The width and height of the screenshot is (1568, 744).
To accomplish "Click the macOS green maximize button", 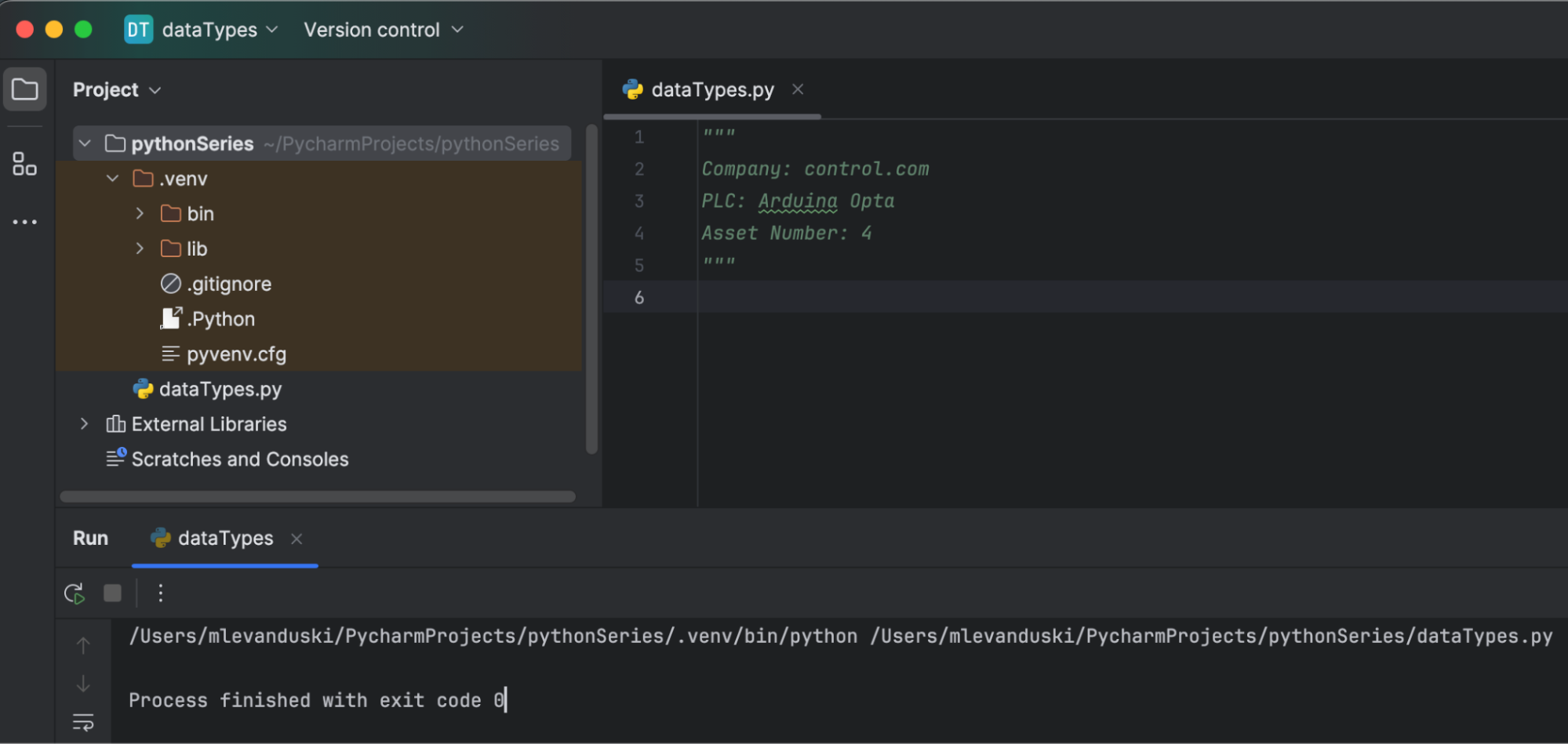I will pyautogui.click(x=83, y=30).
